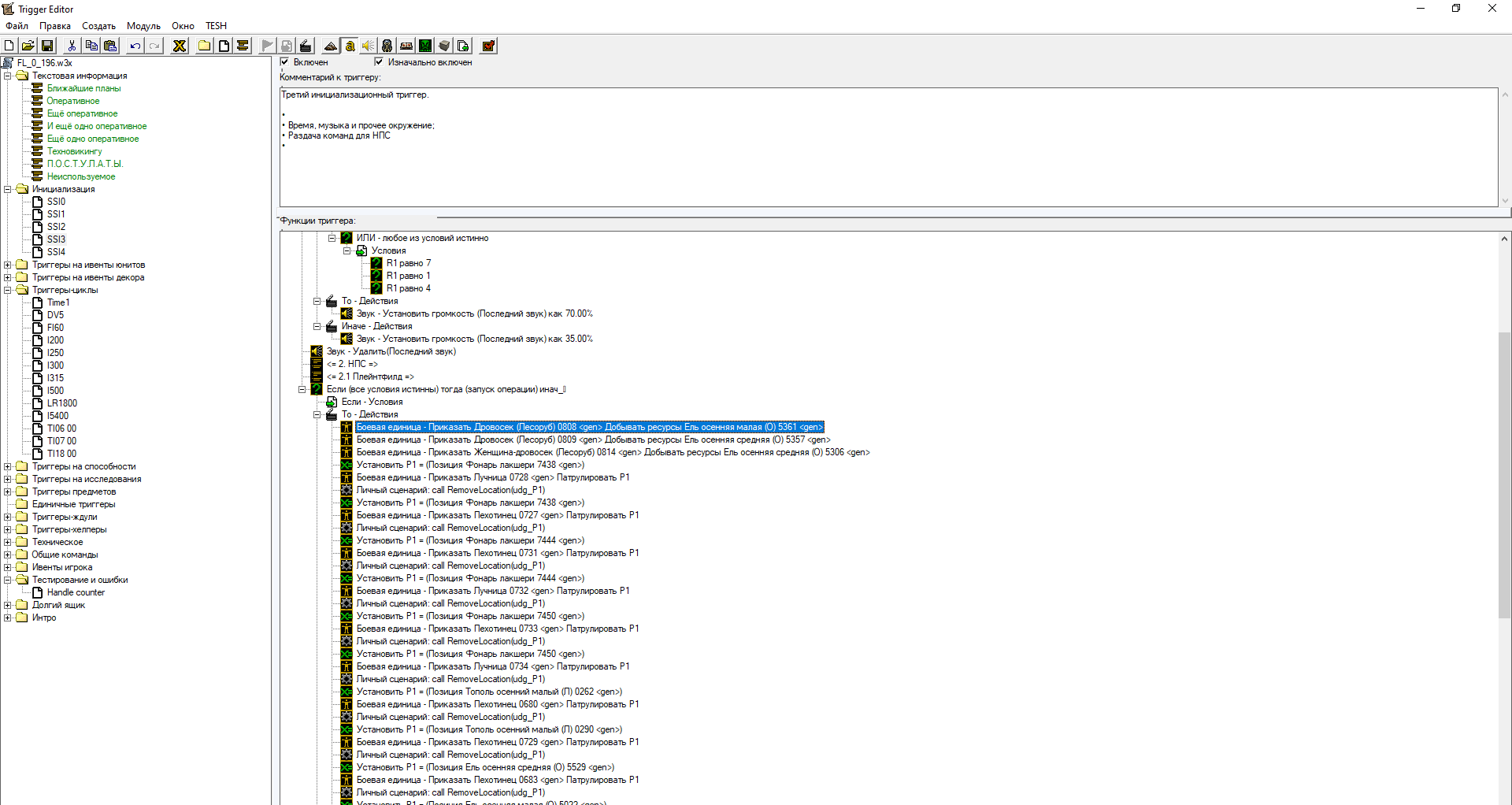Create a new category with the folder icon
This screenshot has width=1512, height=805.
point(205,46)
